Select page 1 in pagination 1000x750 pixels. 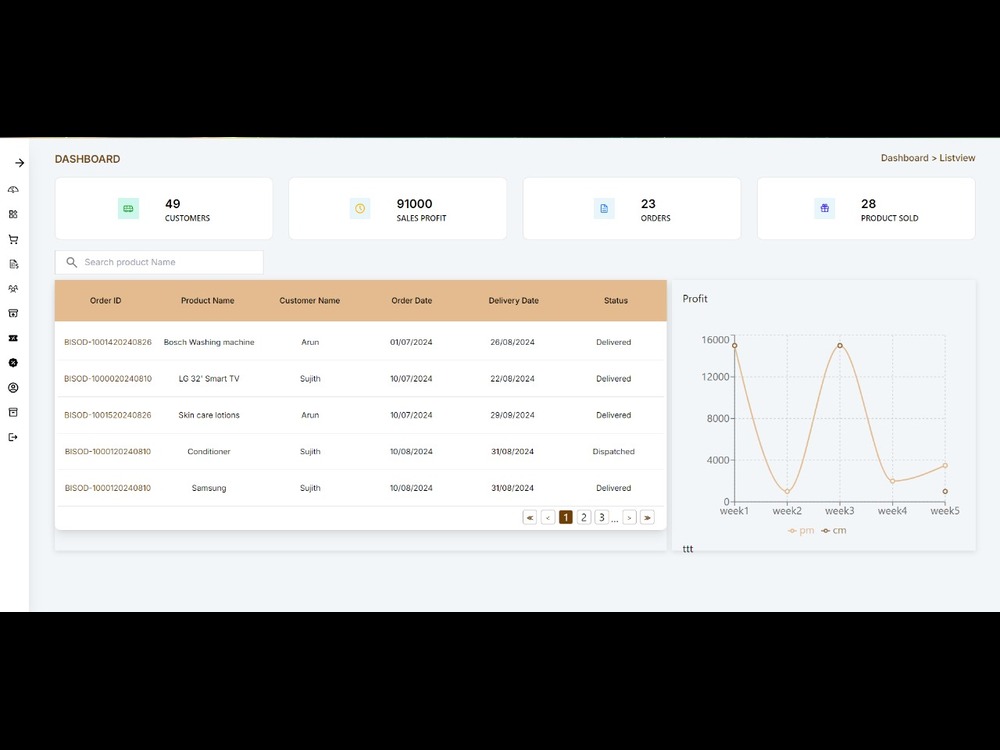[566, 517]
